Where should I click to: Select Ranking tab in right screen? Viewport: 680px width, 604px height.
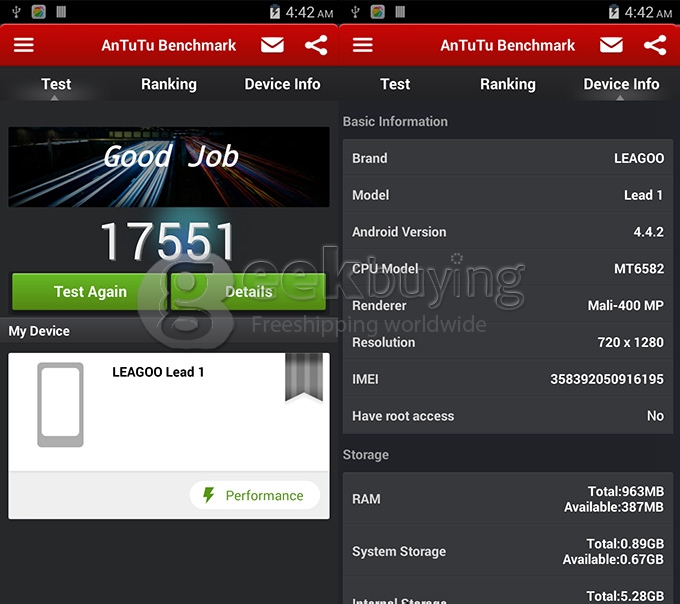[x=508, y=84]
